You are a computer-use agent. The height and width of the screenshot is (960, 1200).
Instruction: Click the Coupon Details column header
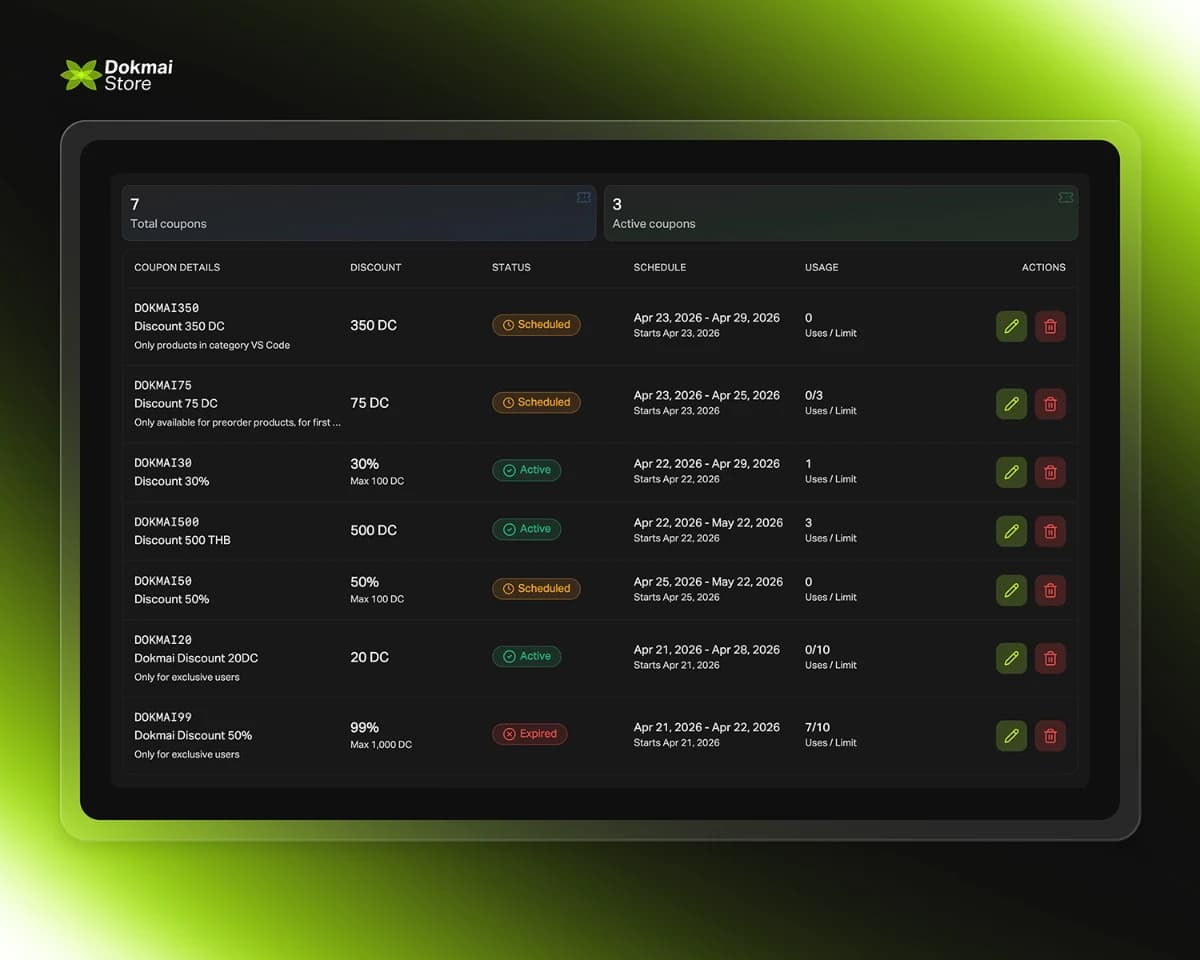(177, 267)
